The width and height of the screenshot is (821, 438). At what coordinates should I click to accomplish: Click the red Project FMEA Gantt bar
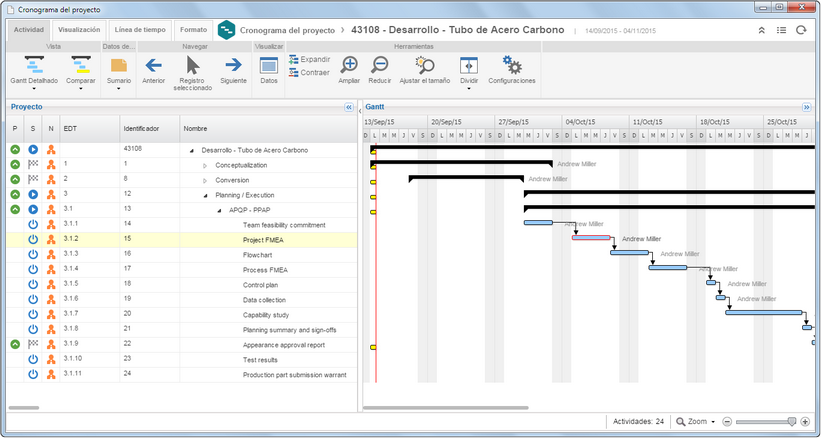pos(591,238)
